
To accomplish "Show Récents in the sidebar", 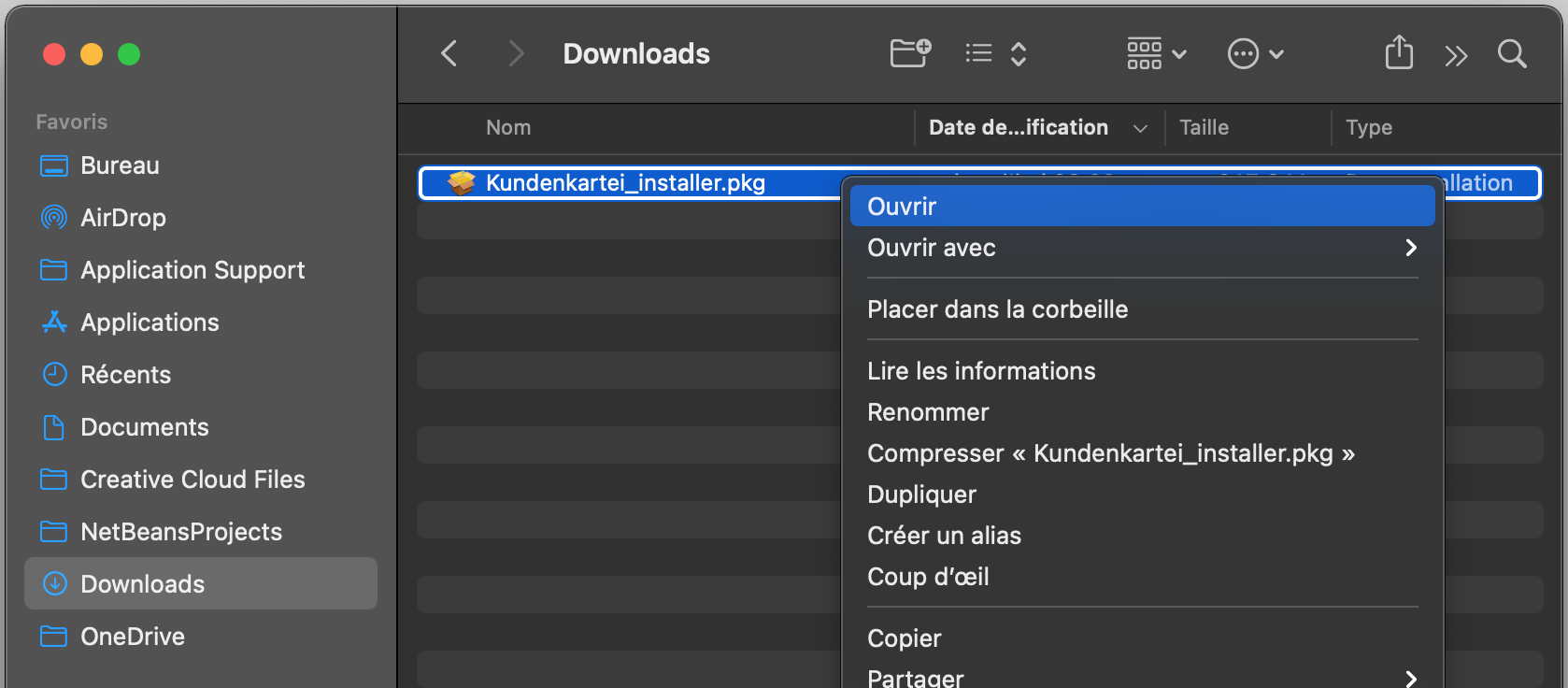I will click(200, 375).
